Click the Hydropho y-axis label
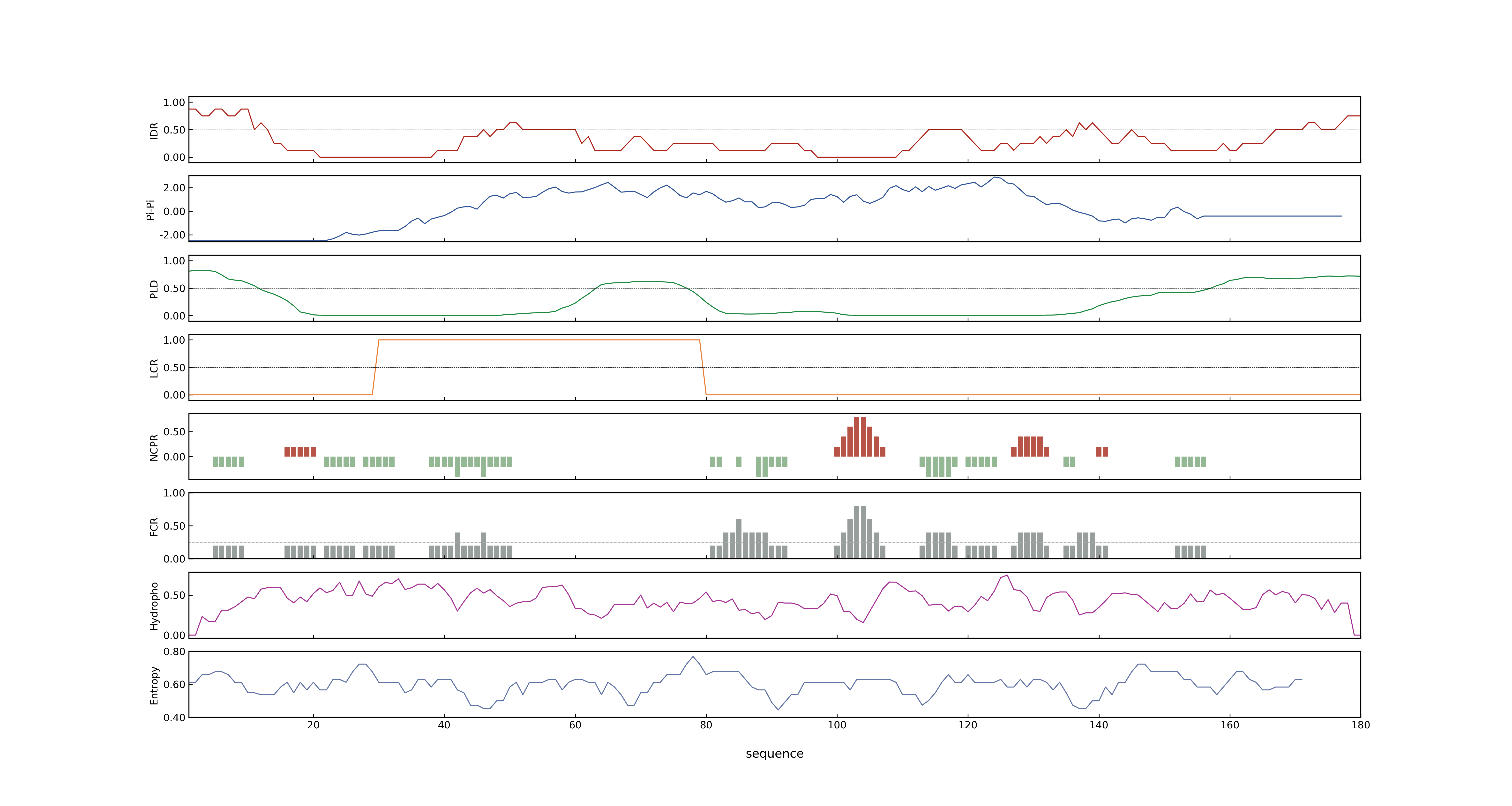Screen dimensions: 1512x806 pyautogui.click(x=154, y=606)
